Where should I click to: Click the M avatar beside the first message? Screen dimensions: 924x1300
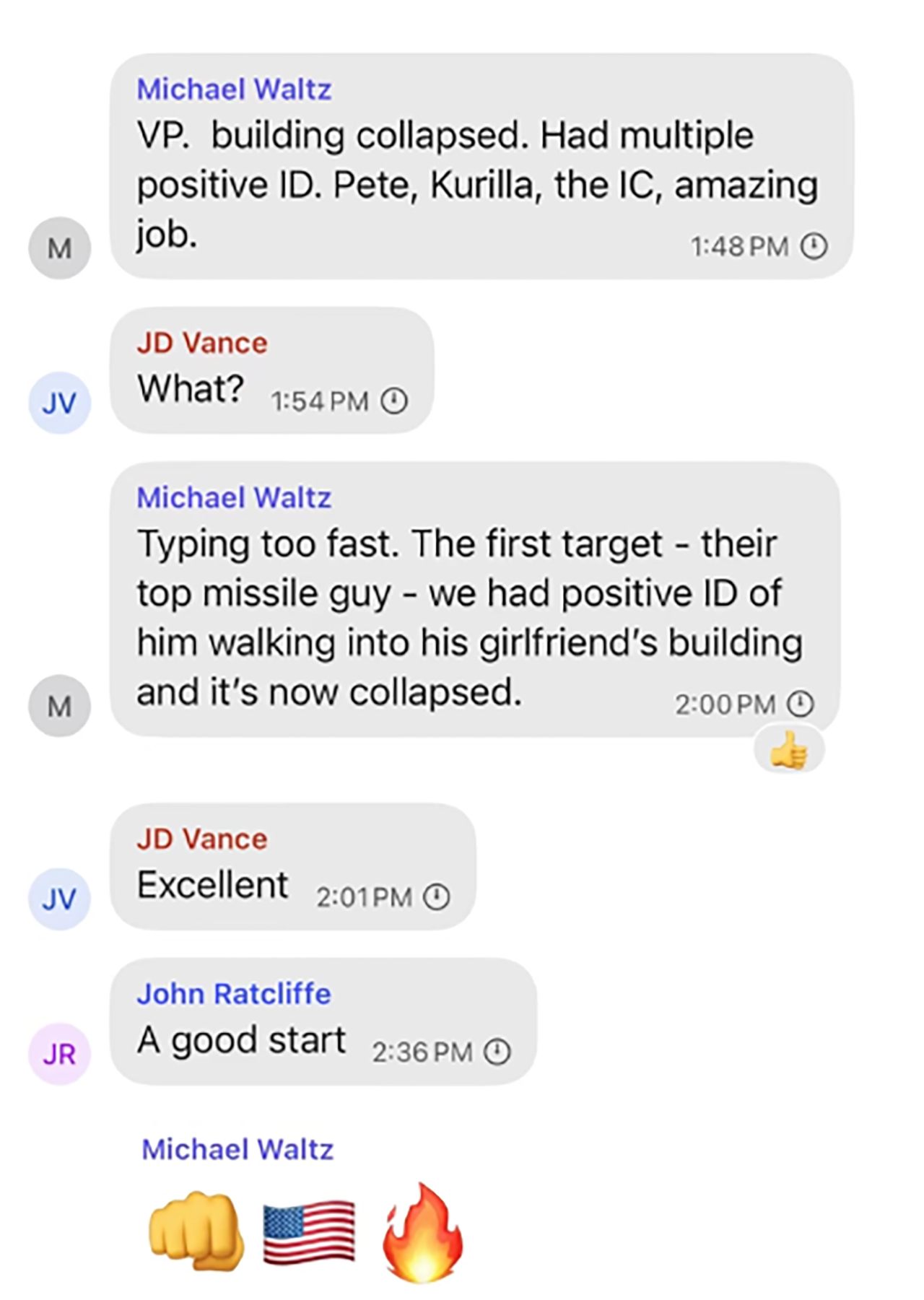pyautogui.click(x=59, y=248)
